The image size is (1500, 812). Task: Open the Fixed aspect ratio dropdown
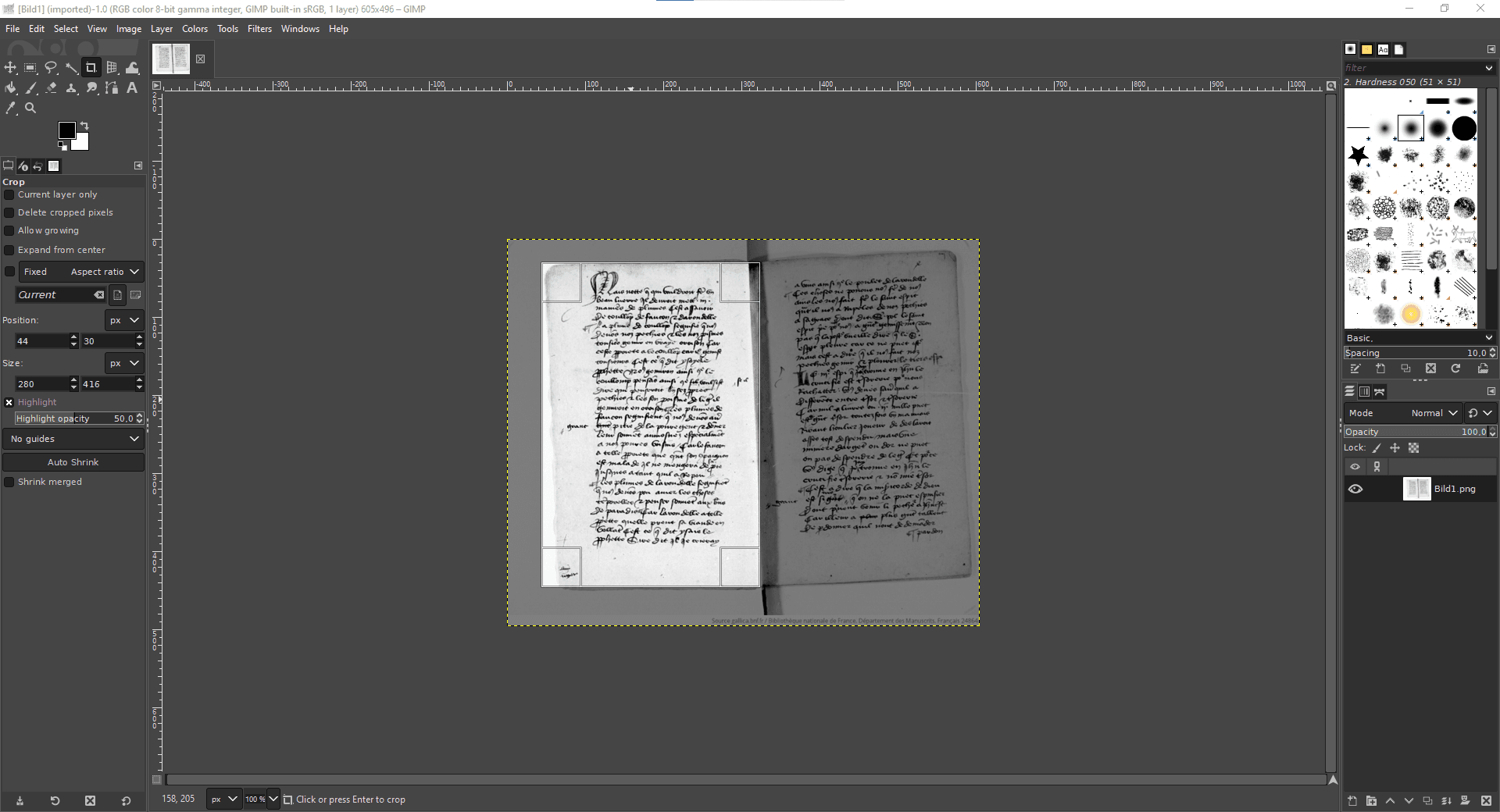[x=103, y=272]
